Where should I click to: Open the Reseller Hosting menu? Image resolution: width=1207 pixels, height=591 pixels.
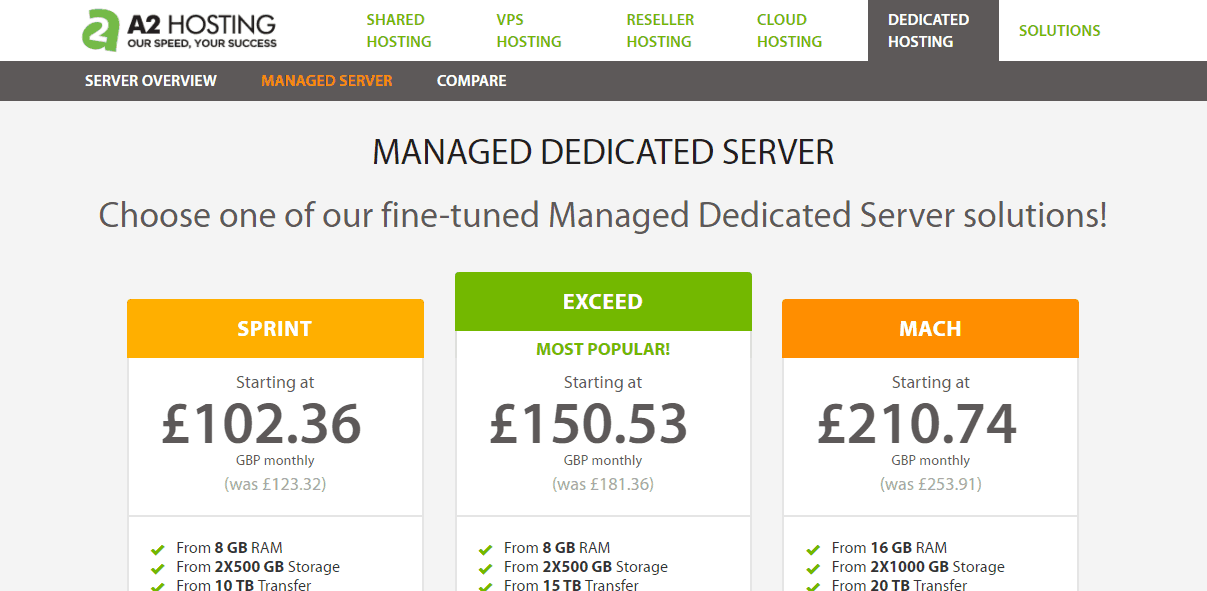660,30
